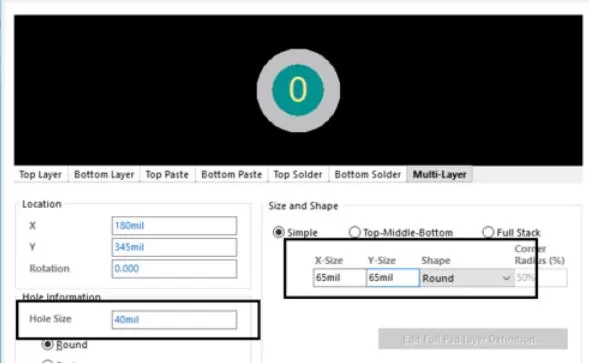
Task: Click the Multi-Layer tab
Action: [439, 174]
